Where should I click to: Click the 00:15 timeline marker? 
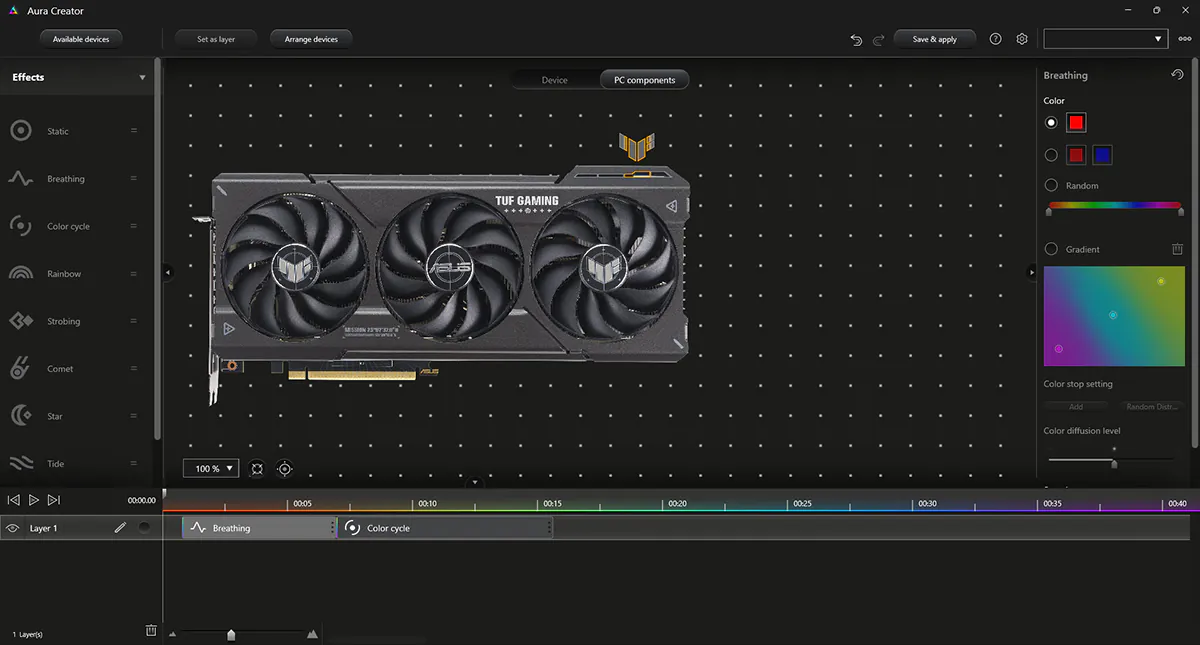click(x=552, y=503)
